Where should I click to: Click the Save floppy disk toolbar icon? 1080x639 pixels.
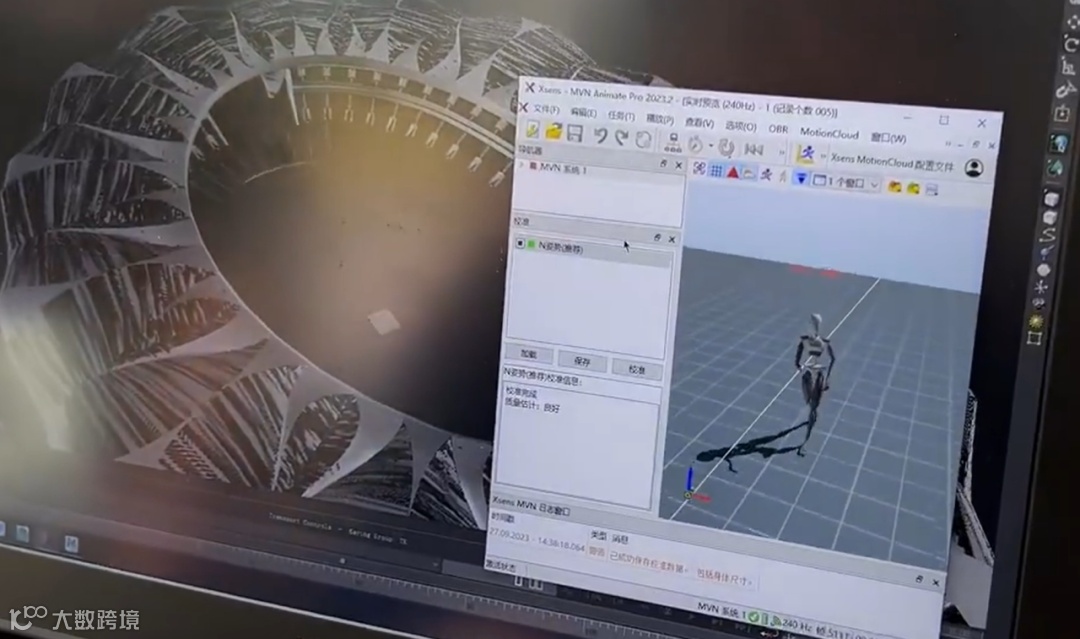click(x=575, y=133)
